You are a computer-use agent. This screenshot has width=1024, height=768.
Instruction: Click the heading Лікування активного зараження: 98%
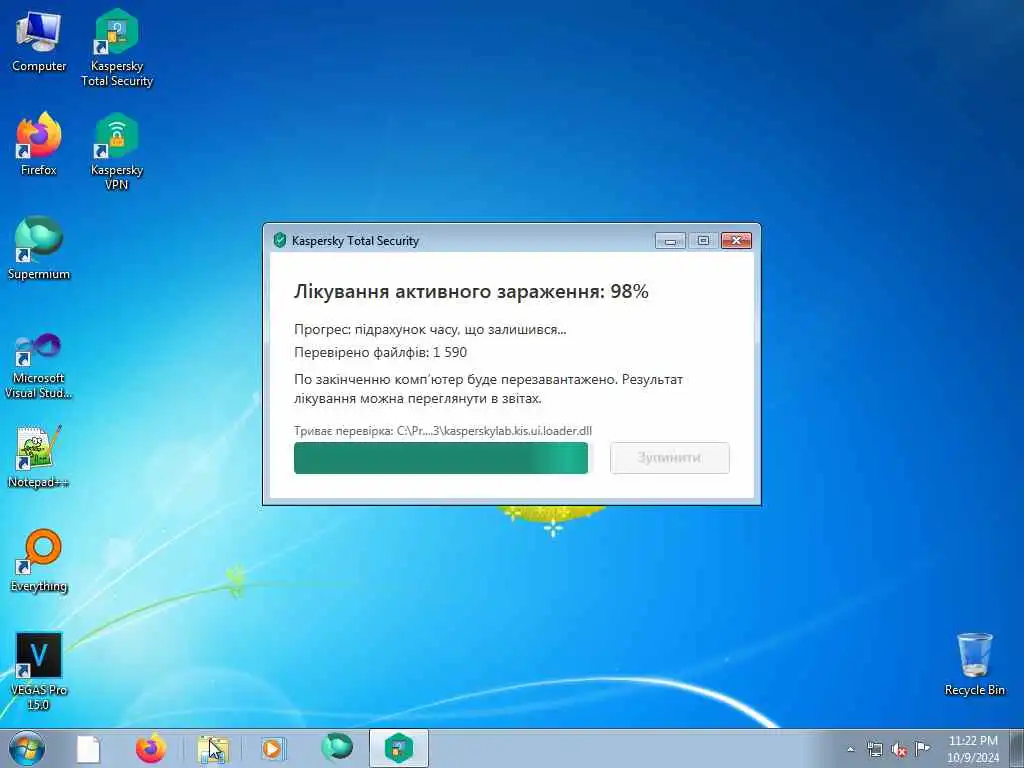[x=471, y=291]
